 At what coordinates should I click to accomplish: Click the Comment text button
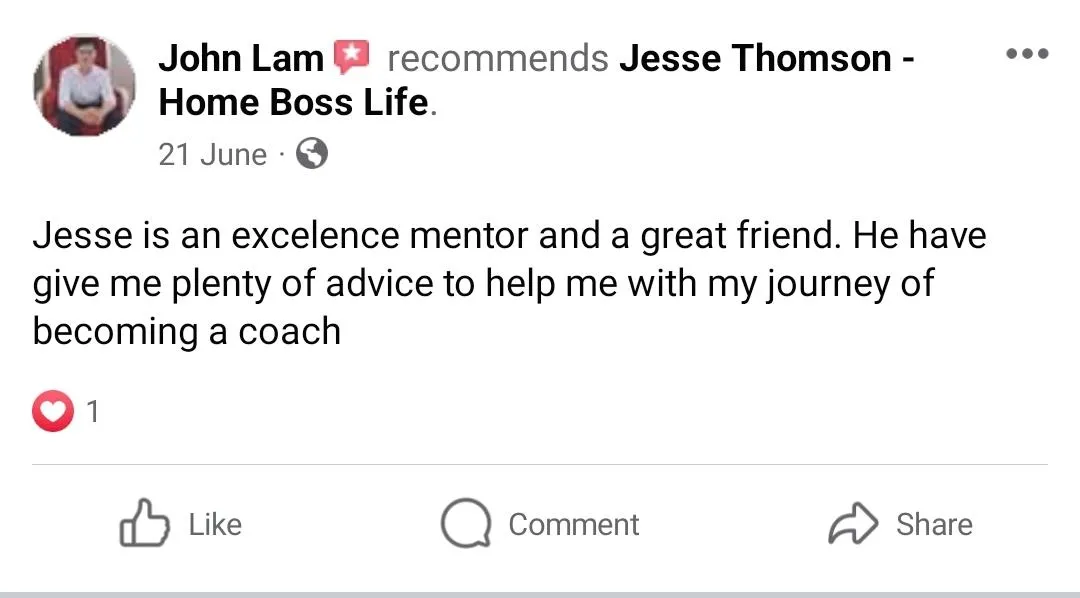point(574,525)
